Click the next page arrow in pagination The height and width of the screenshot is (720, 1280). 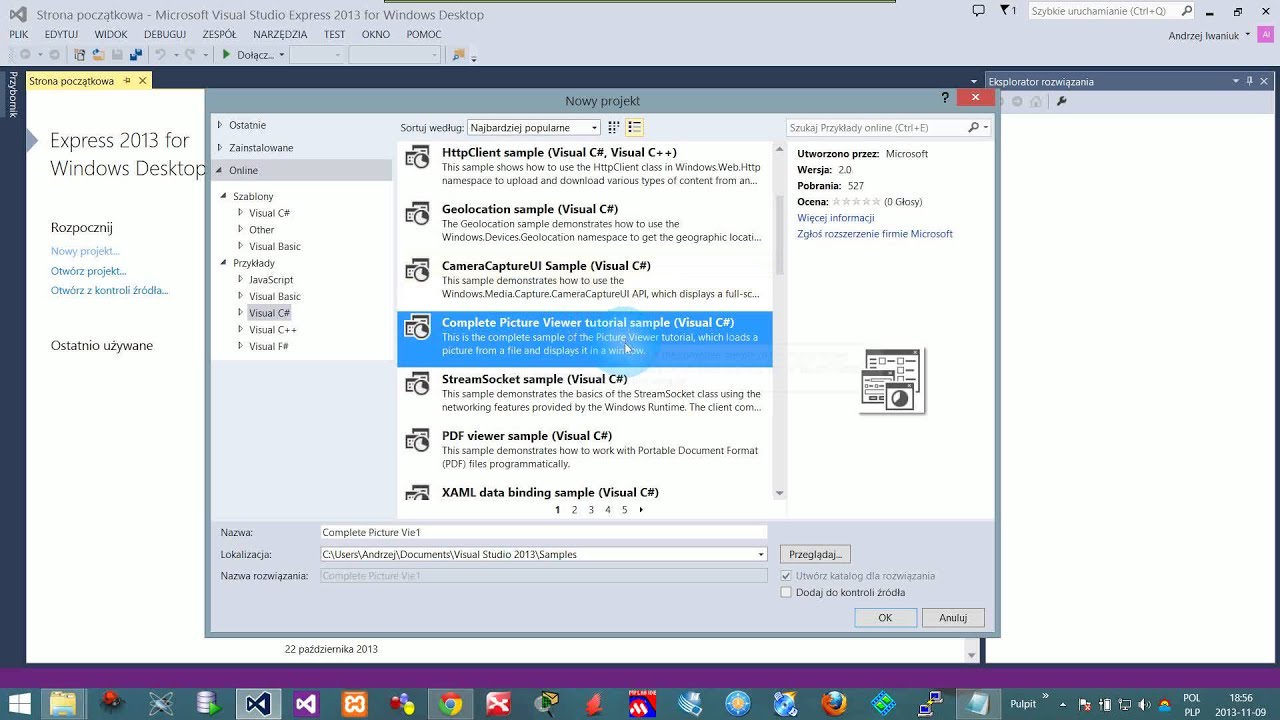point(641,510)
